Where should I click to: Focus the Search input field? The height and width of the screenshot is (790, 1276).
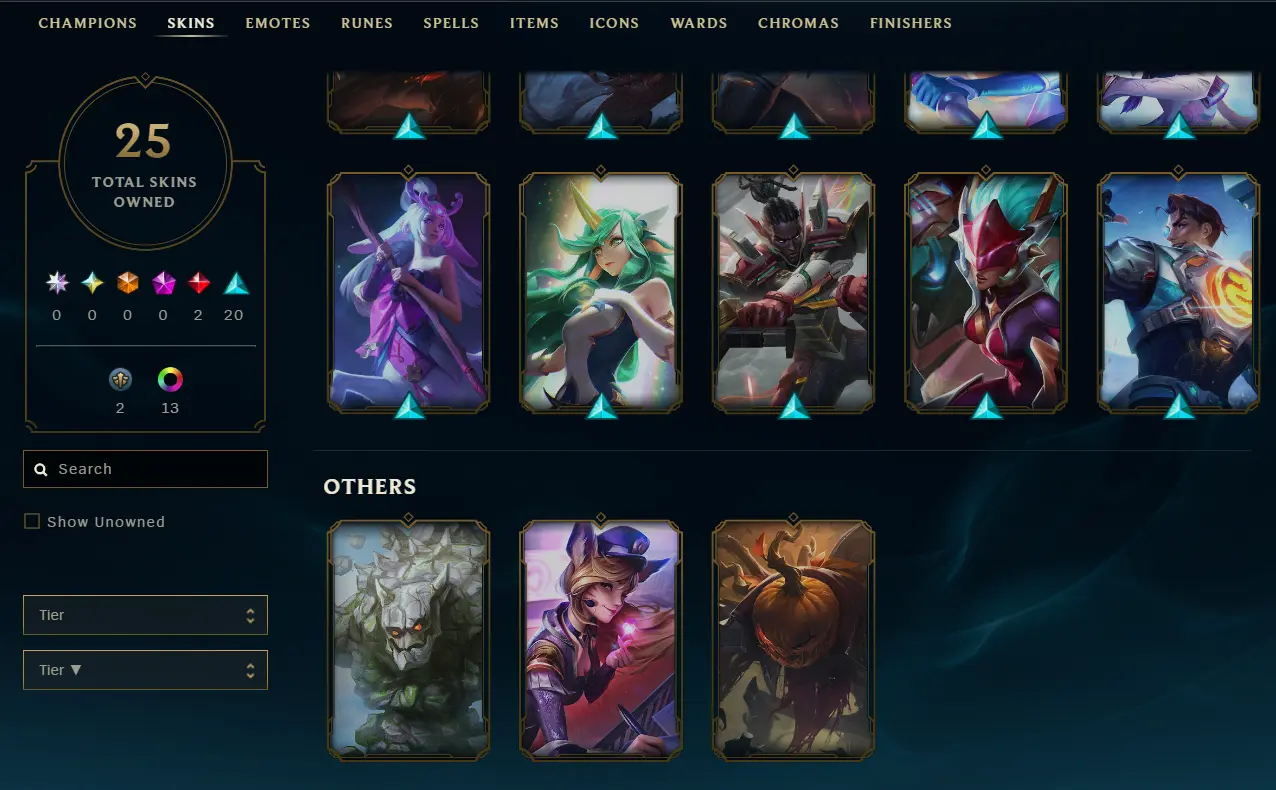[145, 469]
